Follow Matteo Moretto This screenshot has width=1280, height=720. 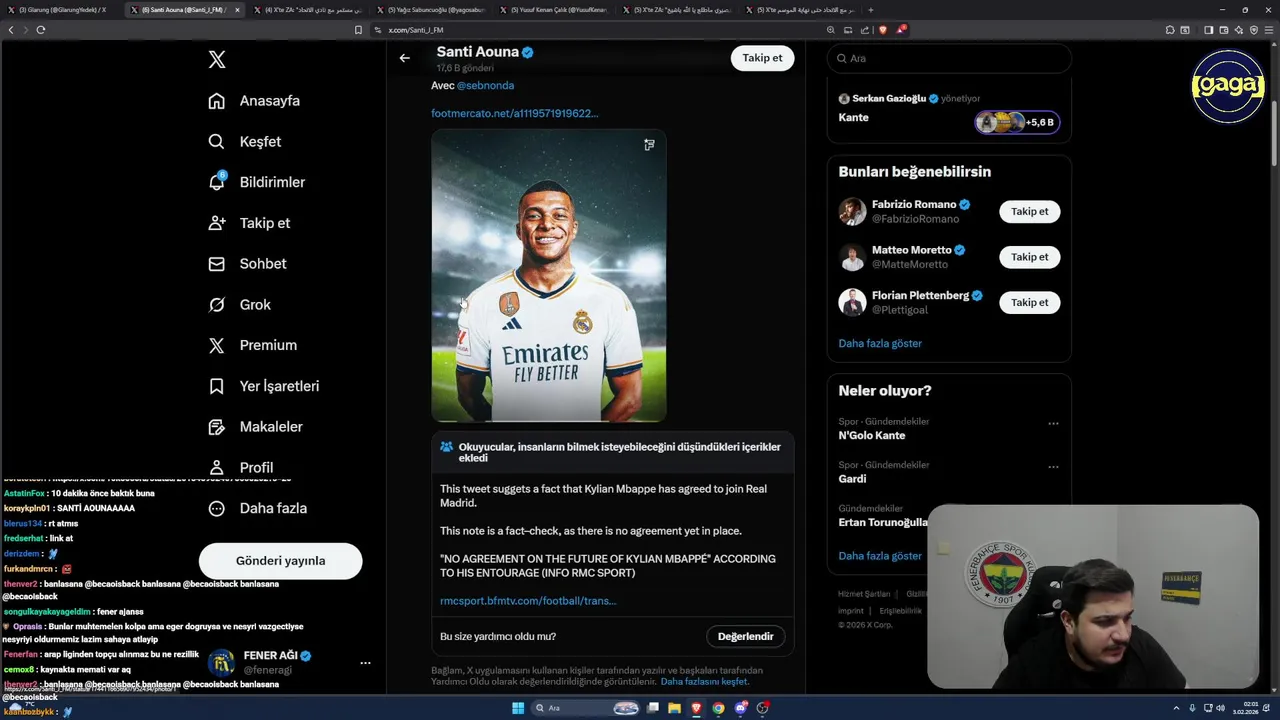1029,257
